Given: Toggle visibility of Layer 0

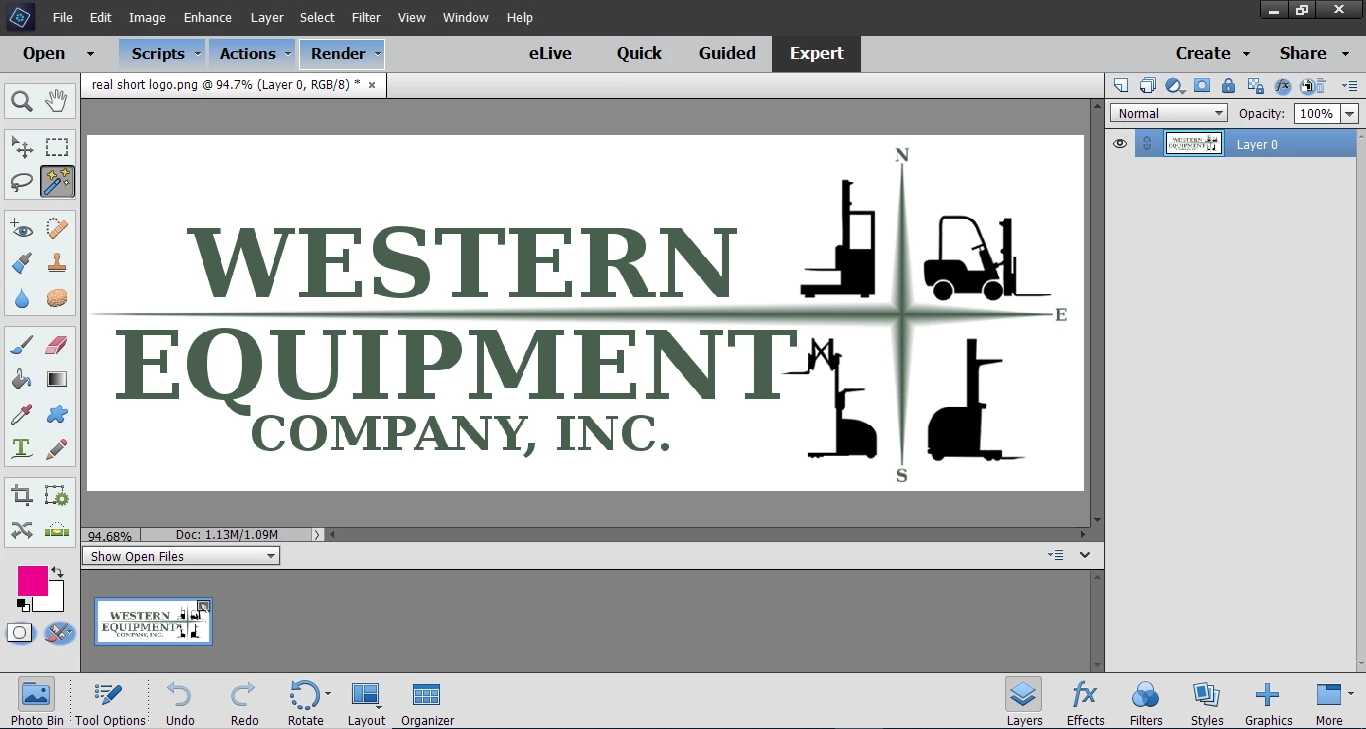Looking at the screenshot, I should (x=1120, y=144).
